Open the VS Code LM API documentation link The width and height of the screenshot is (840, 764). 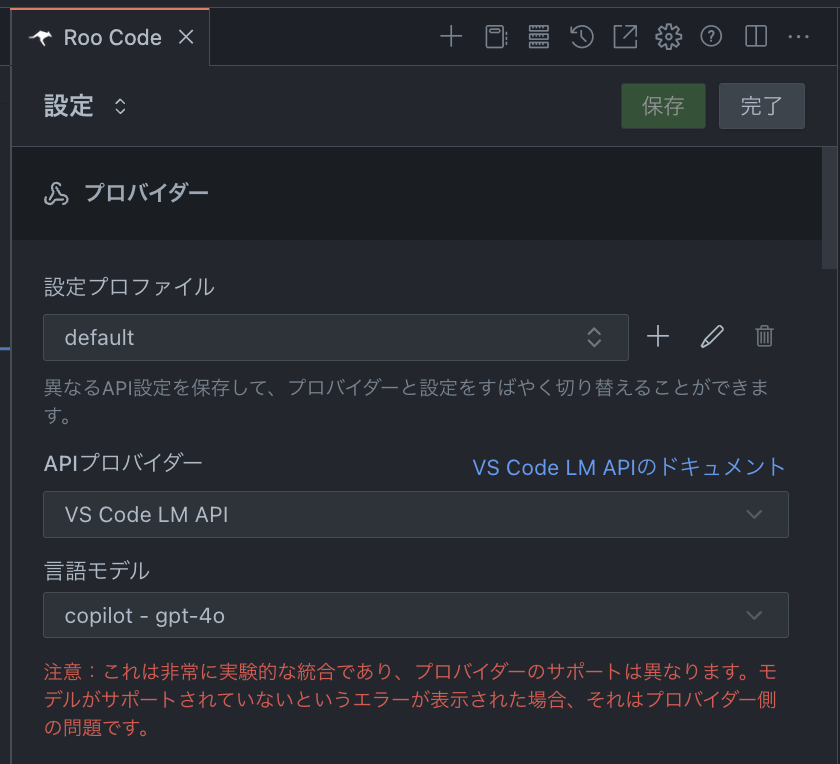(x=628, y=467)
